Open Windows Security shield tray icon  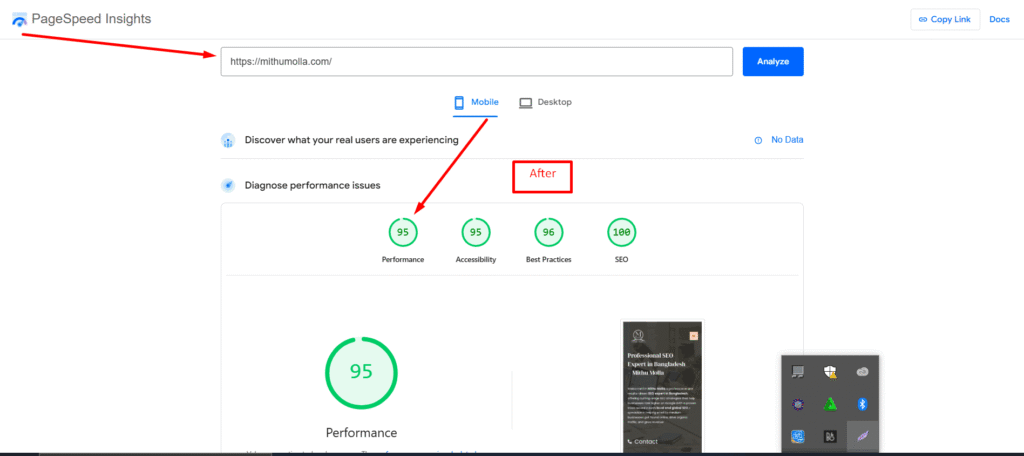tap(829, 372)
